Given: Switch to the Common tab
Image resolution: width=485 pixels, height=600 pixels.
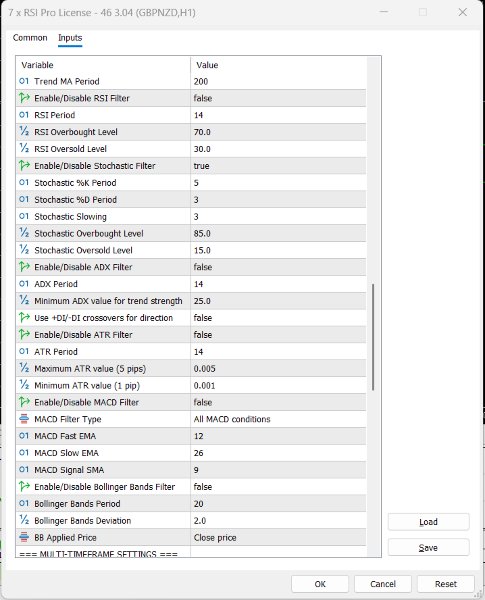Looking at the screenshot, I should [x=30, y=38].
